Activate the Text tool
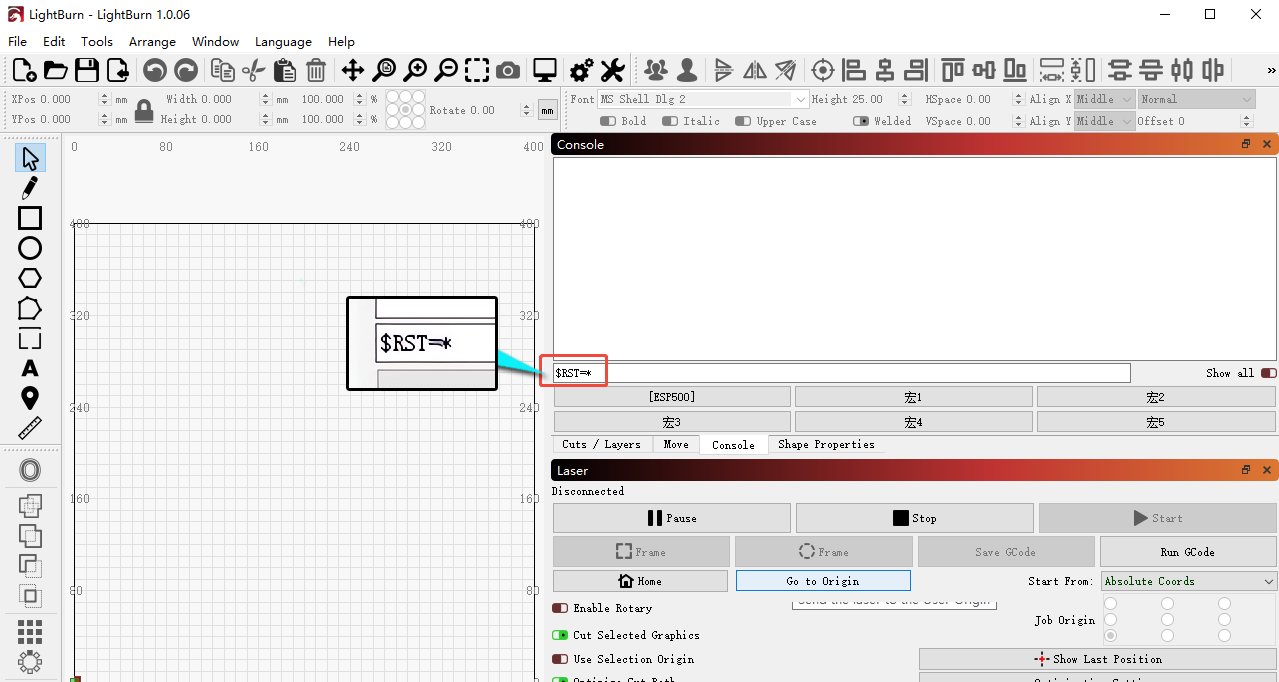The width and height of the screenshot is (1279, 682). pyautogui.click(x=30, y=368)
